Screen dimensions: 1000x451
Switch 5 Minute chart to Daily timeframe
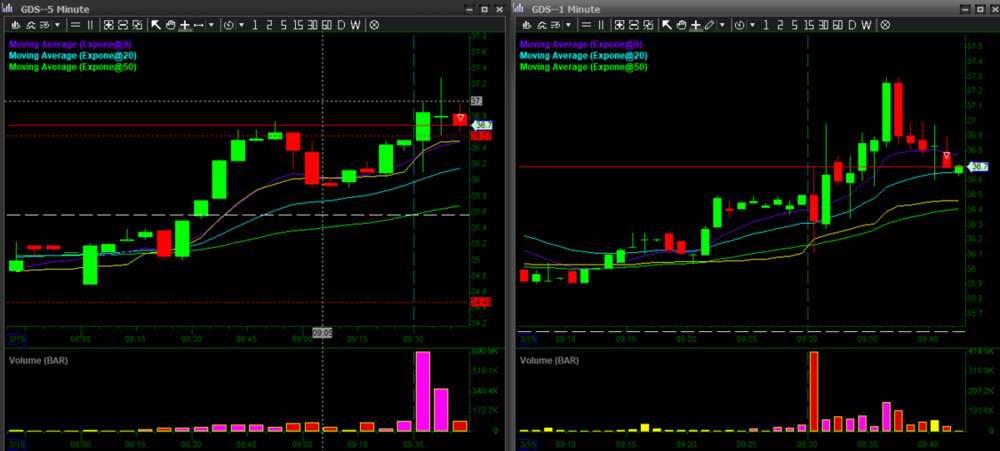point(340,24)
